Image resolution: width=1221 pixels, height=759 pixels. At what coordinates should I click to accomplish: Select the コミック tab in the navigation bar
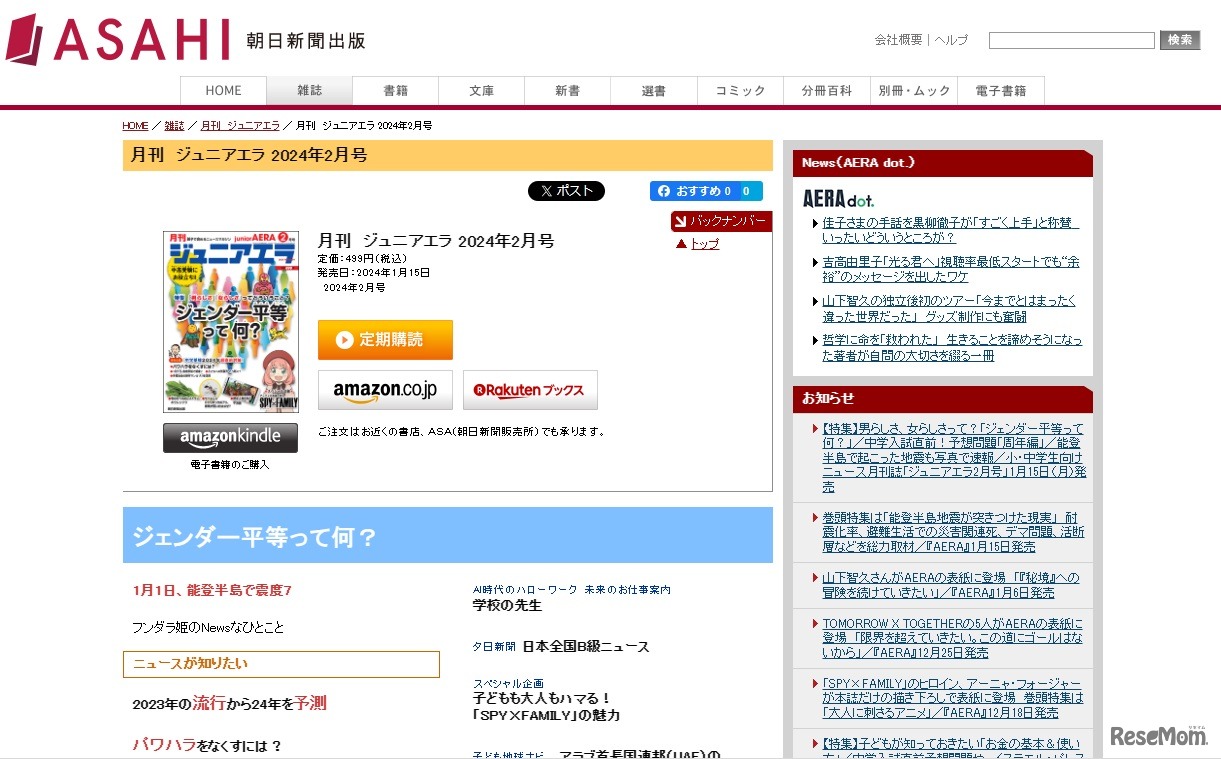(739, 90)
